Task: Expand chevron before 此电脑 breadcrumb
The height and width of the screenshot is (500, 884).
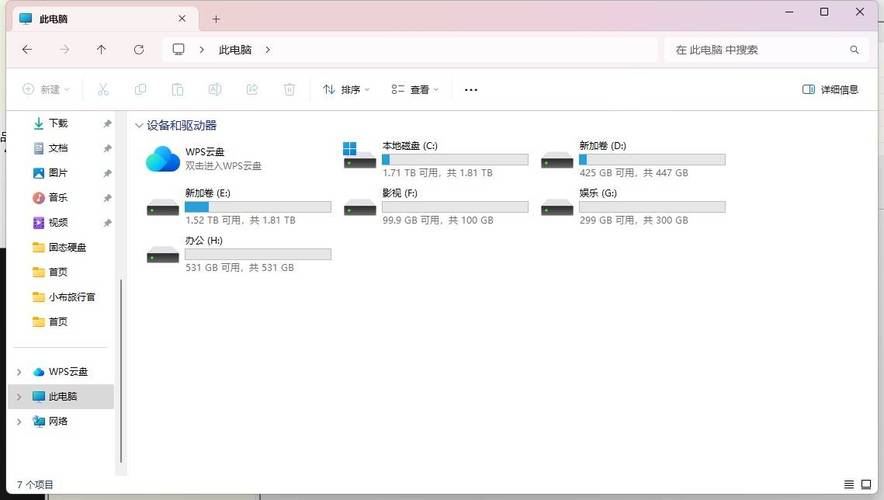Action: tap(201, 50)
